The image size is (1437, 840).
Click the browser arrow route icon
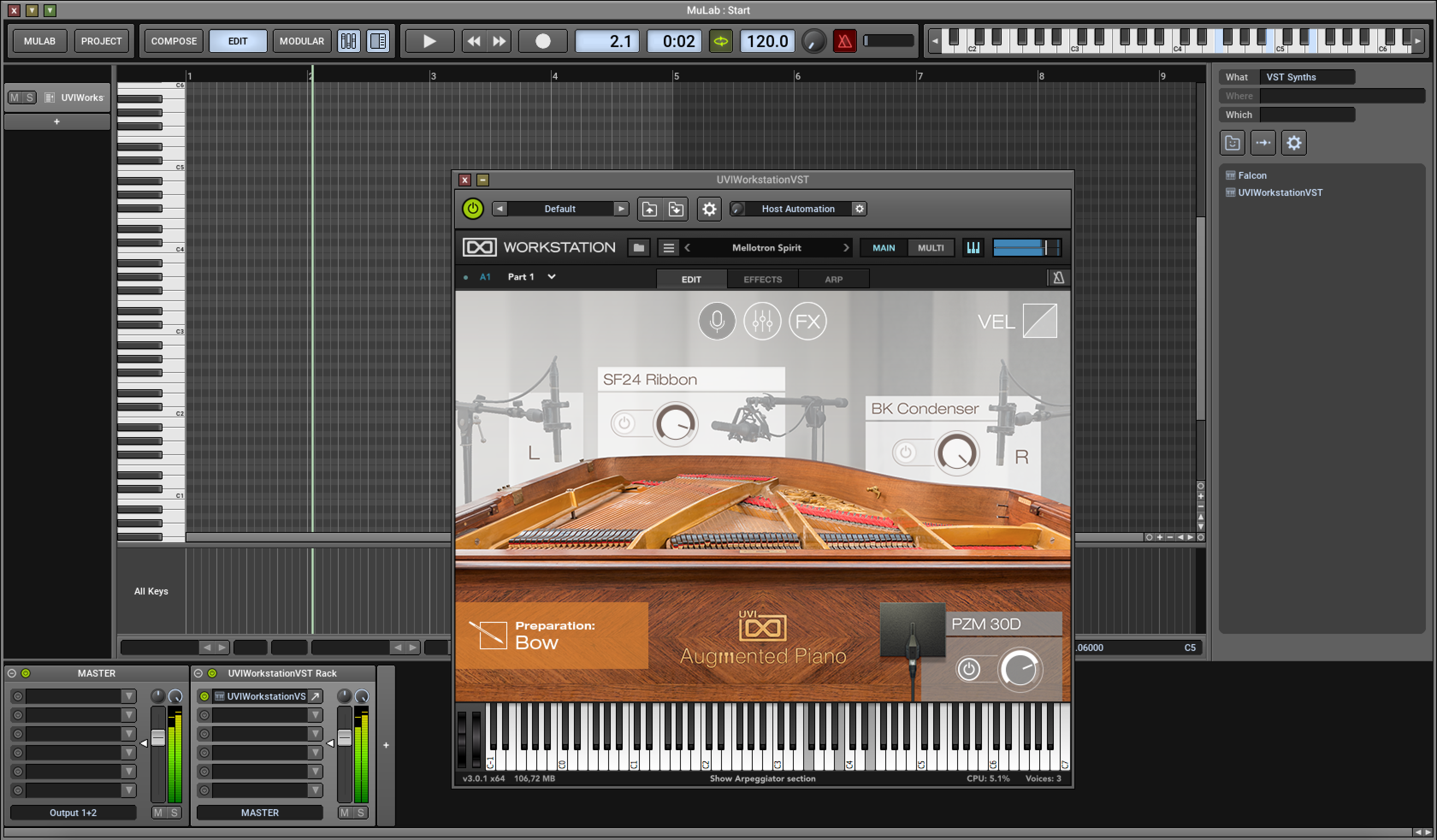point(1263,142)
